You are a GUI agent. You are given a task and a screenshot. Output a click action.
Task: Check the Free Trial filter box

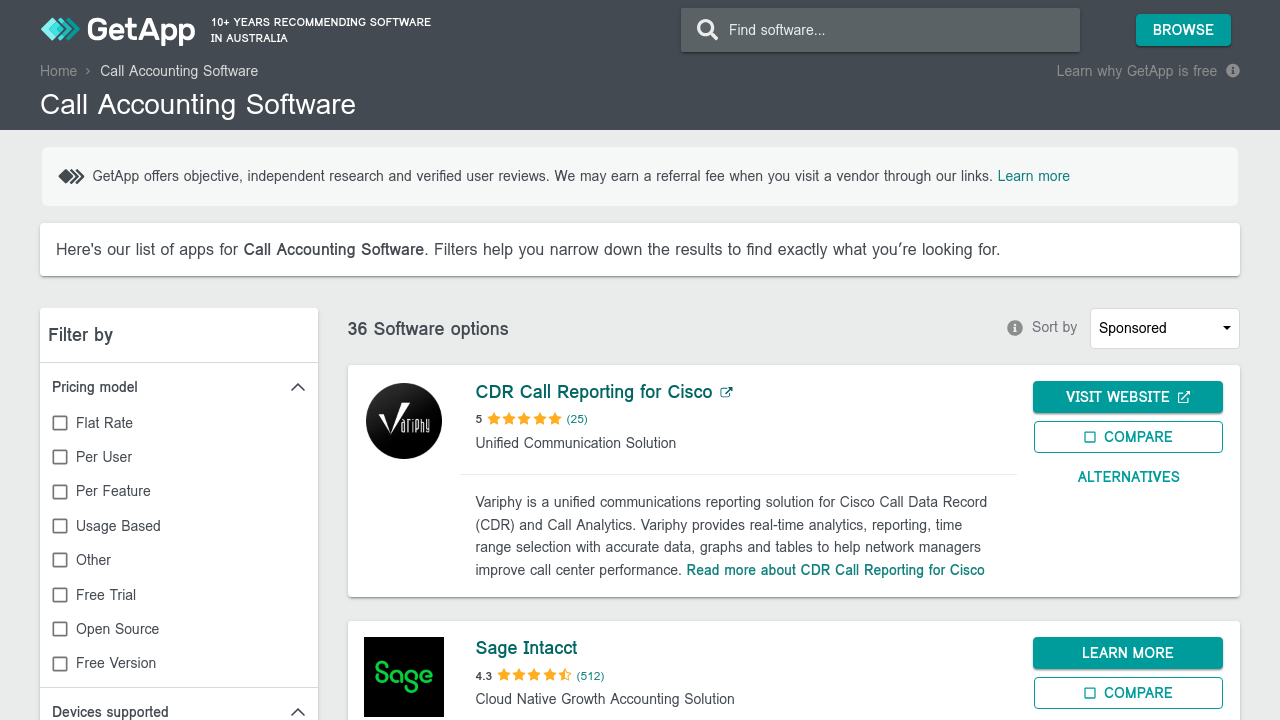[60, 595]
